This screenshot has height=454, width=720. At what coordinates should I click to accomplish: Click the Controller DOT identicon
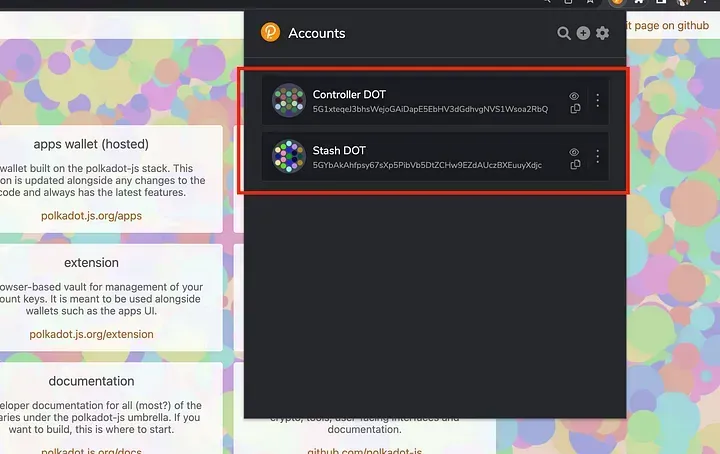click(x=289, y=100)
